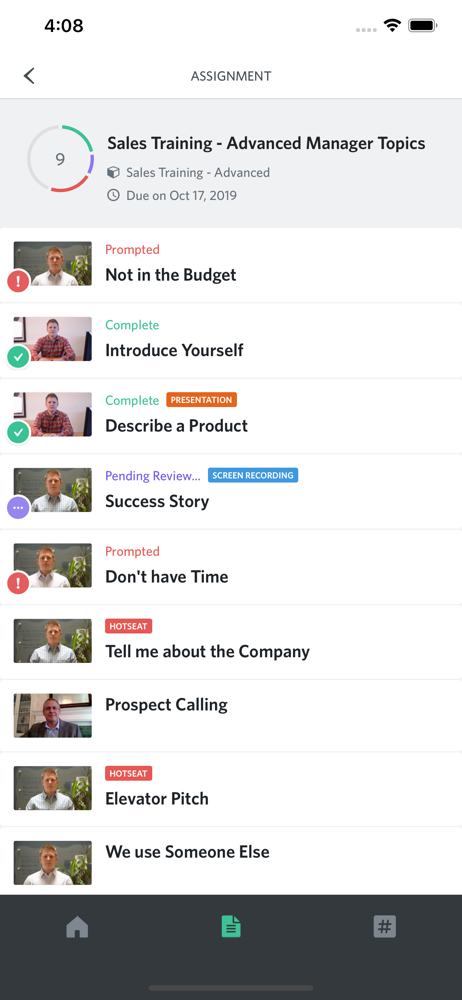Image resolution: width=462 pixels, height=1000 pixels.
Task: Tap the HOTSEAT badge above Elevator Pitch
Action: (129, 774)
